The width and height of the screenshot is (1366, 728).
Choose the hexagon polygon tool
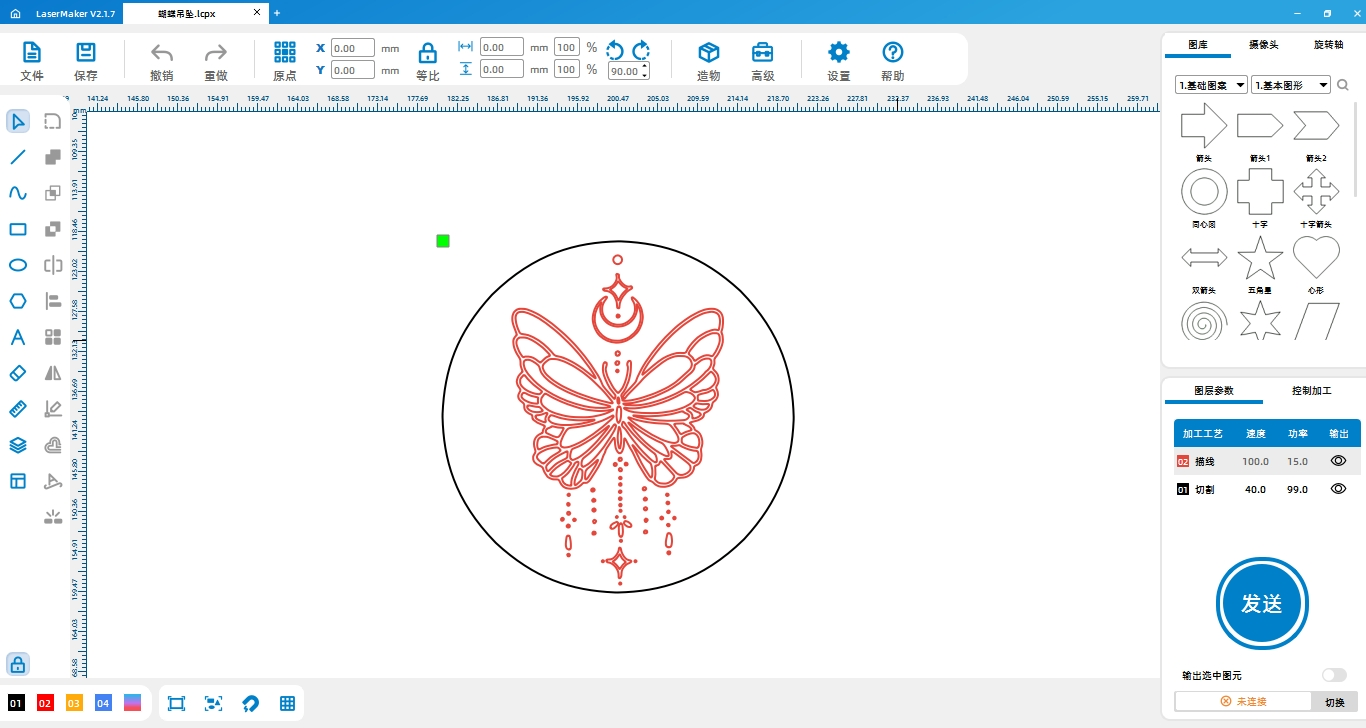[18, 301]
